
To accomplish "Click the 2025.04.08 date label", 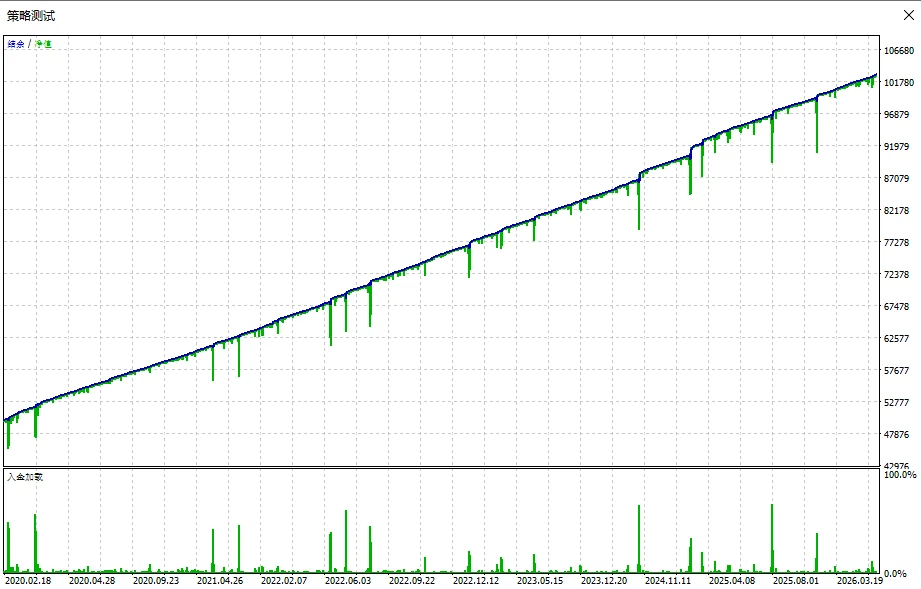I will [732, 581].
